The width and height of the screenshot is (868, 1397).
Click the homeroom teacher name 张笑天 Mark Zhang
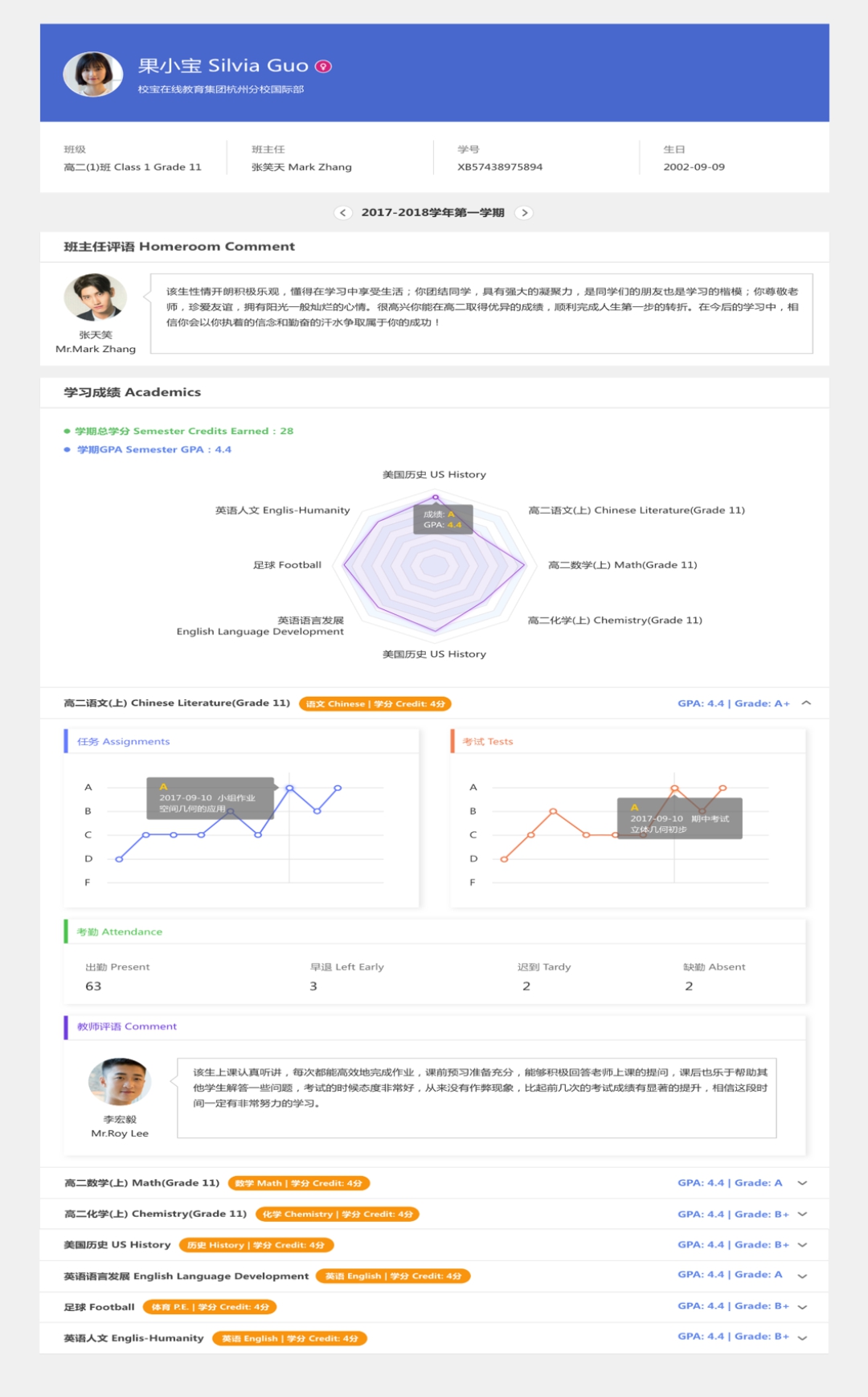click(x=301, y=167)
